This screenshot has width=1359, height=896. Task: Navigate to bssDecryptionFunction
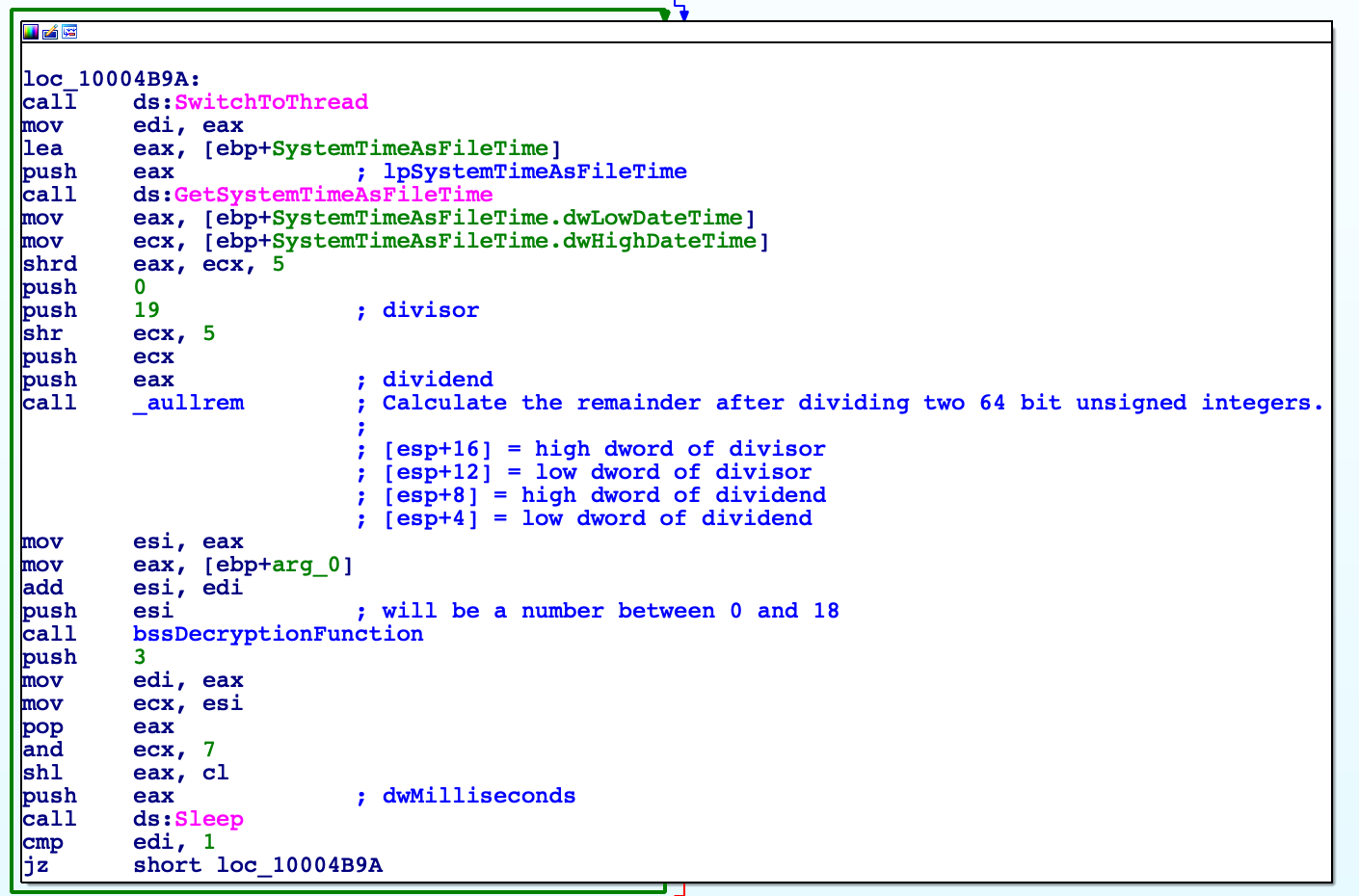coord(278,633)
